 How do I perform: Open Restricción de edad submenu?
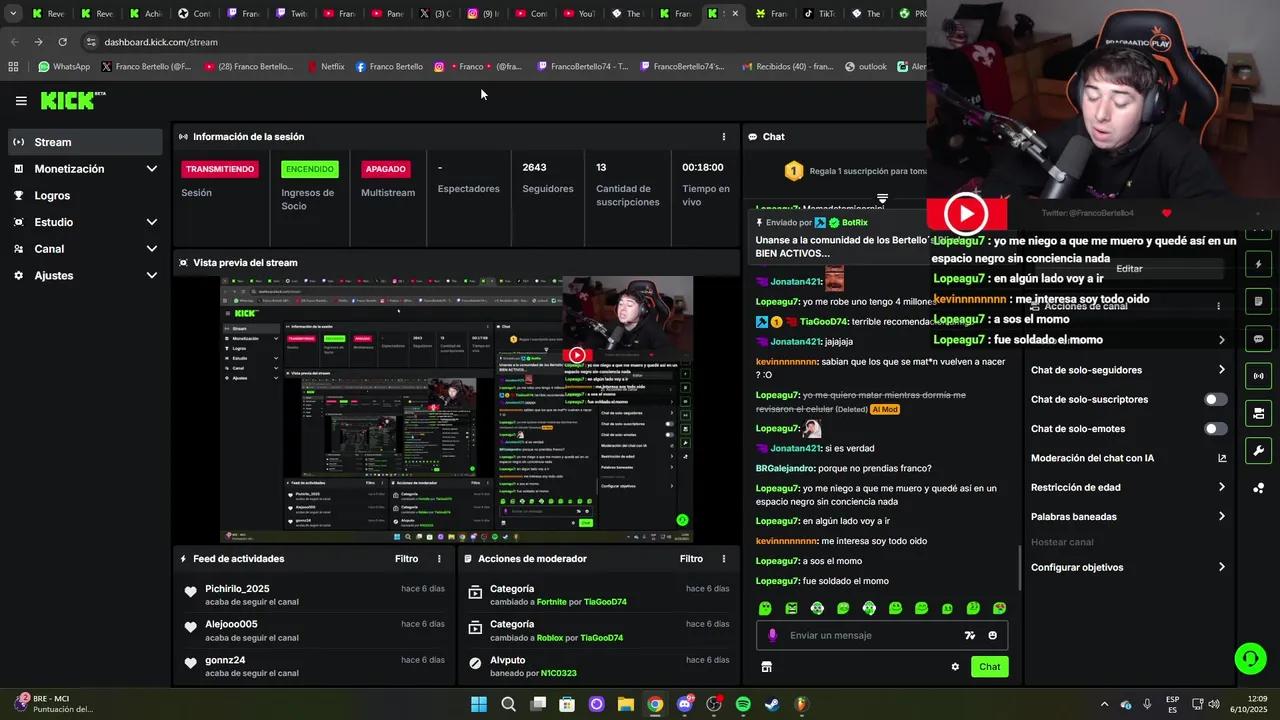pyautogui.click(x=1128, y=488)
